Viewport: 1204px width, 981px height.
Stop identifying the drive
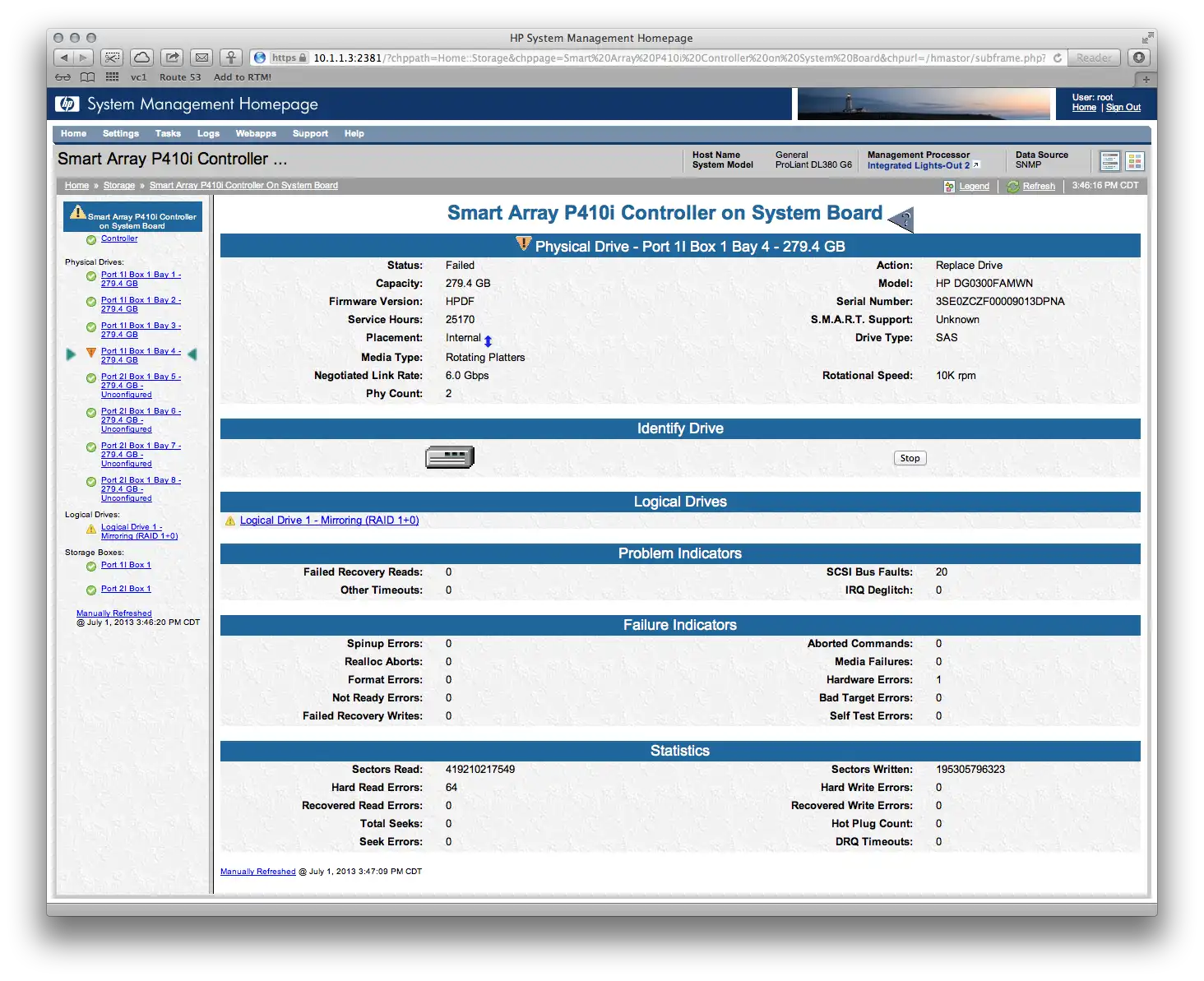click(910, 458)
